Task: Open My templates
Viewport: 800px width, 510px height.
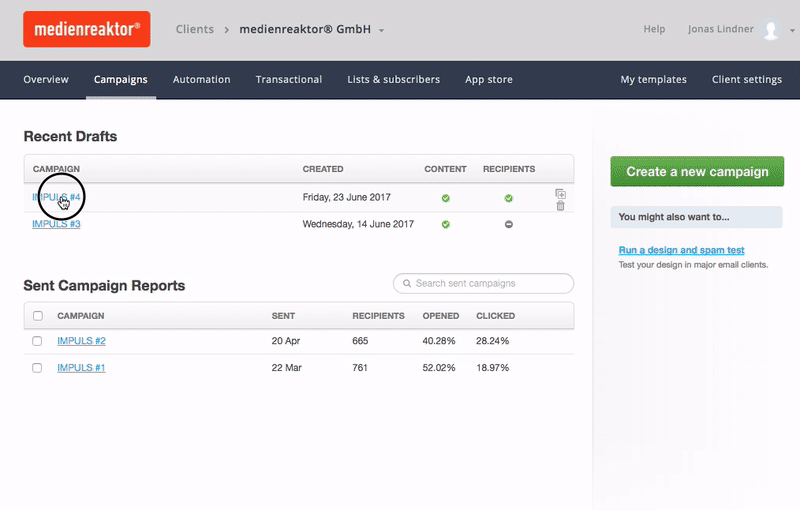Action: point(654,80)
